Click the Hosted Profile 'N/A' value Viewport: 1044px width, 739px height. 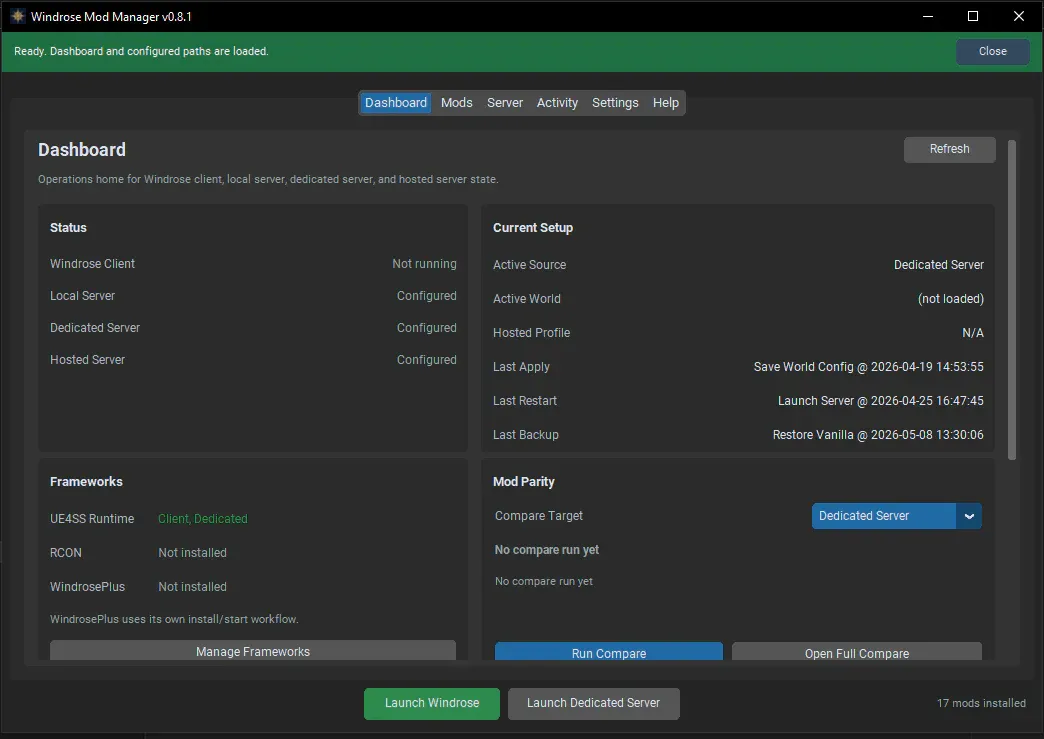[973, 332]
